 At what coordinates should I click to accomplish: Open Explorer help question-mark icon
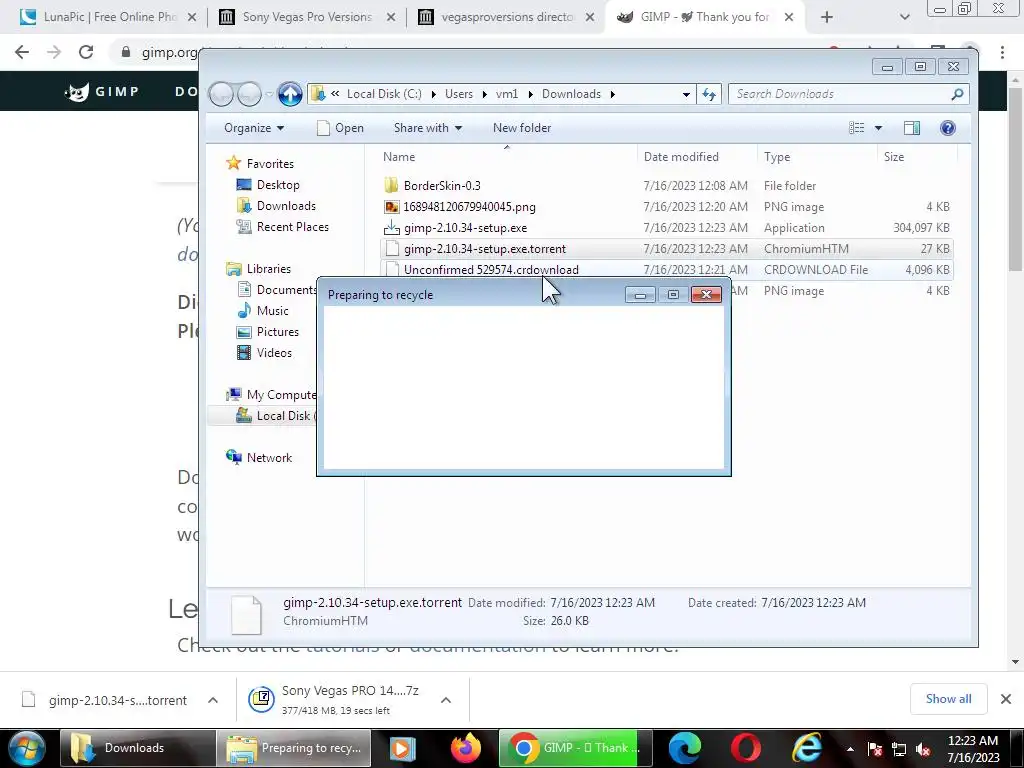[948, 128]
